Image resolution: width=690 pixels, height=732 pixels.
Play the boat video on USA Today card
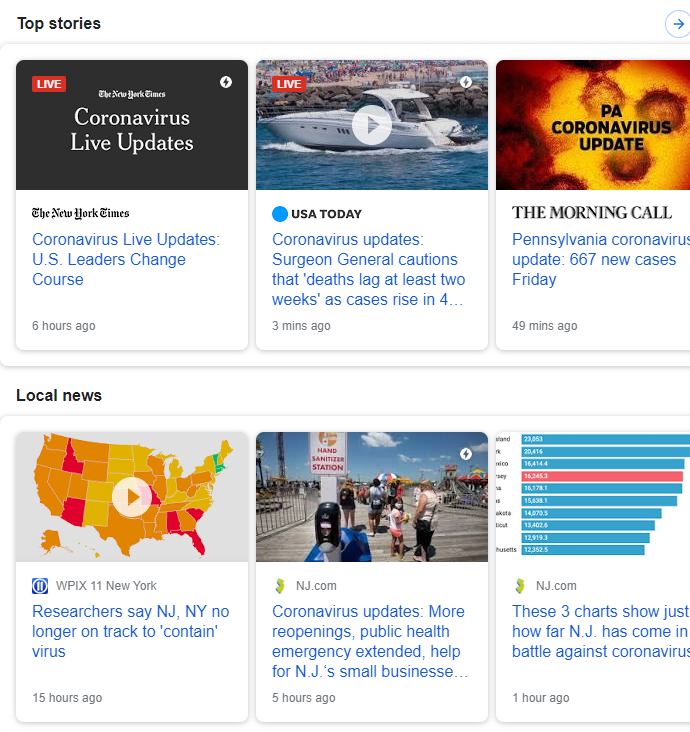(372, 125)
